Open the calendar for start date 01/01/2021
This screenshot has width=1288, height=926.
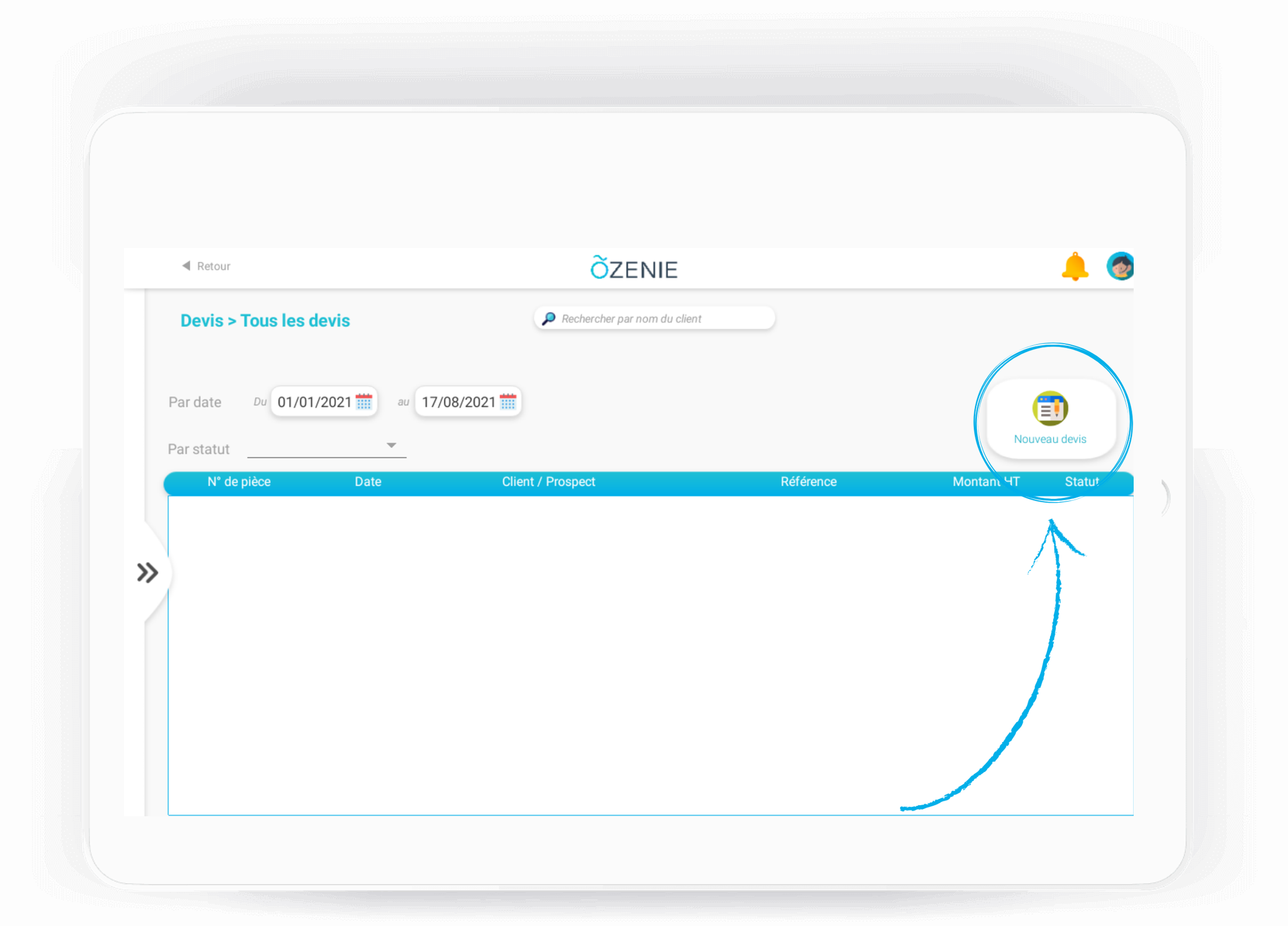[x=364, y=402]
